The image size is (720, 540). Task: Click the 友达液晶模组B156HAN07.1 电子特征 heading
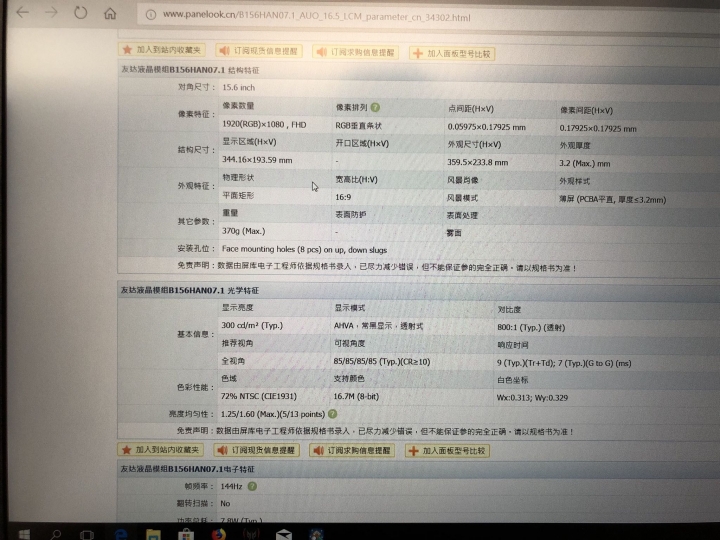pyautogui.click(x=187, y=469)
